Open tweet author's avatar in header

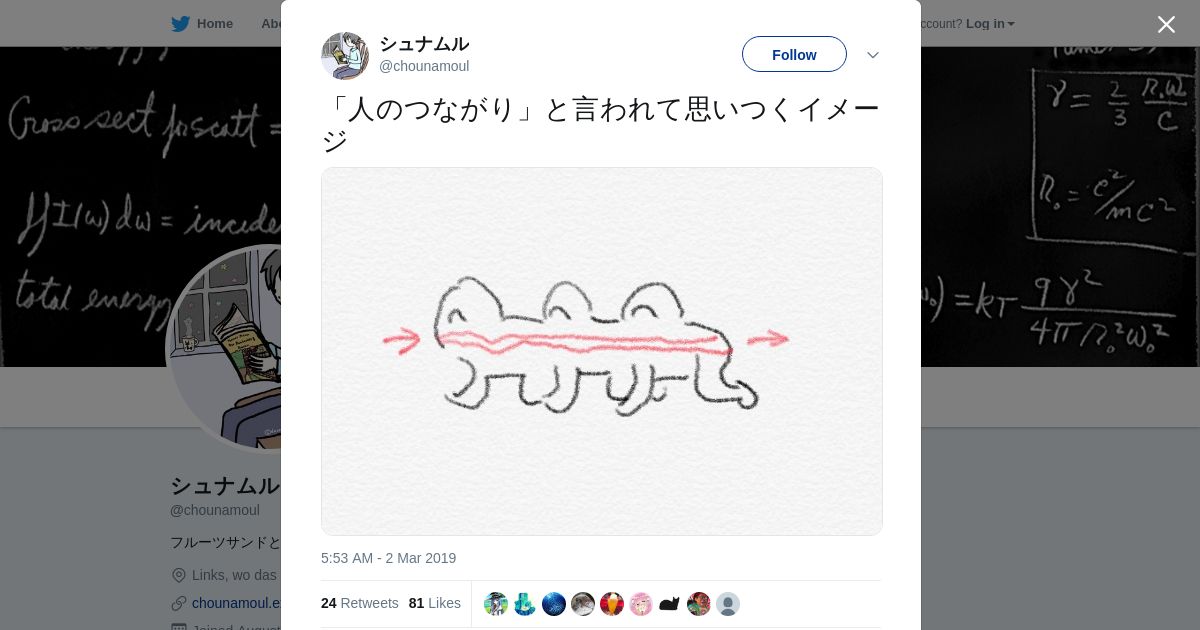345,55
